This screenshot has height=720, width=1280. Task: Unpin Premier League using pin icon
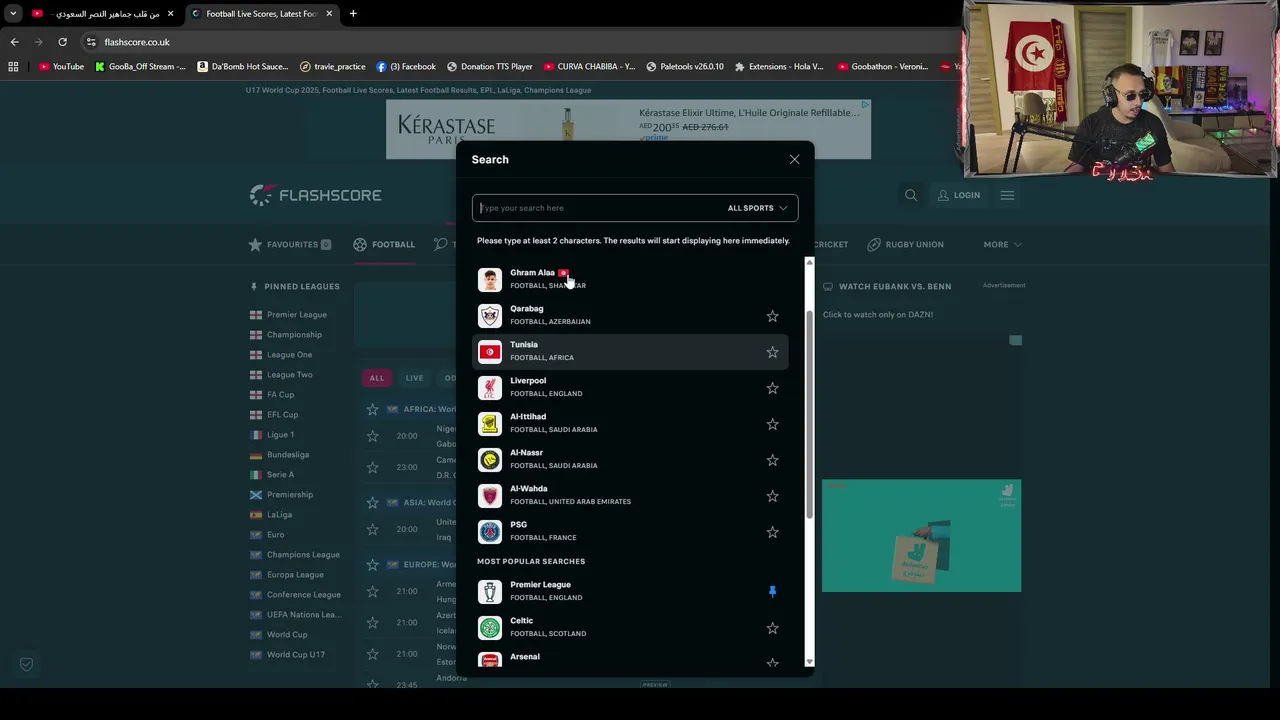click(772, 592)
